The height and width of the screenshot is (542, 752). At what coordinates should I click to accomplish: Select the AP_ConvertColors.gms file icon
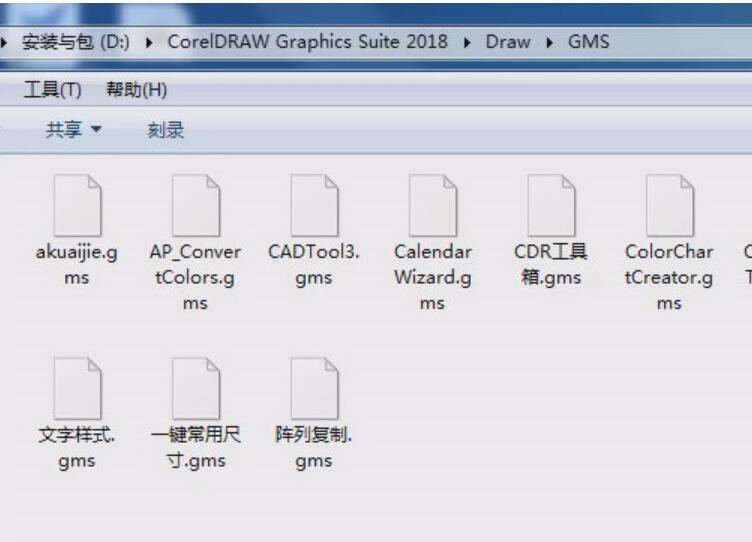coord(196,205)
